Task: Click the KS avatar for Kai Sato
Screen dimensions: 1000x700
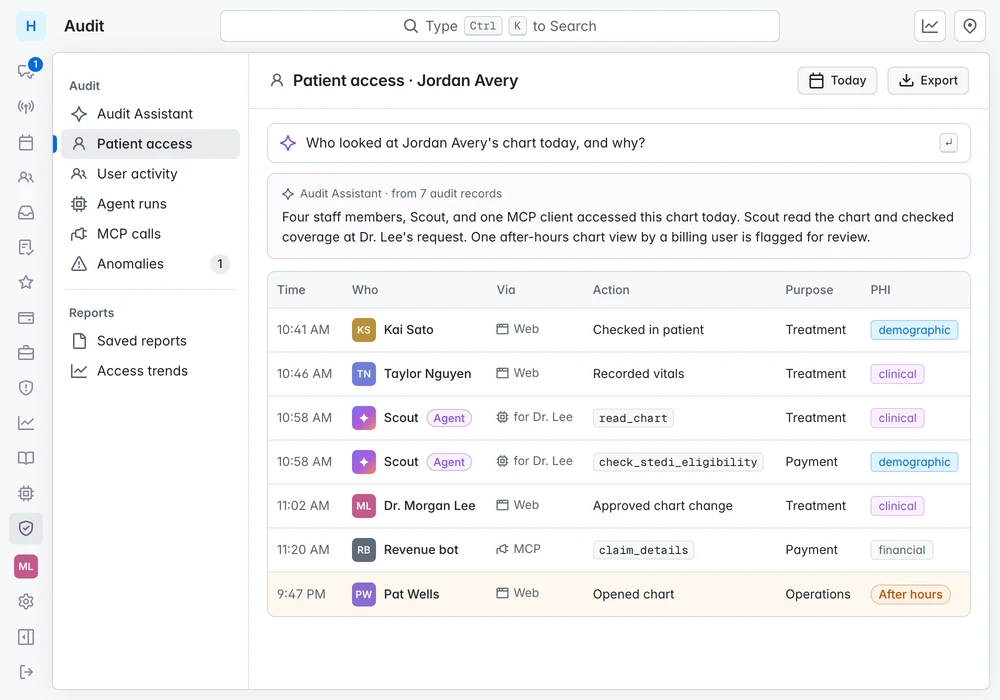Action: [x=364, y=330]
